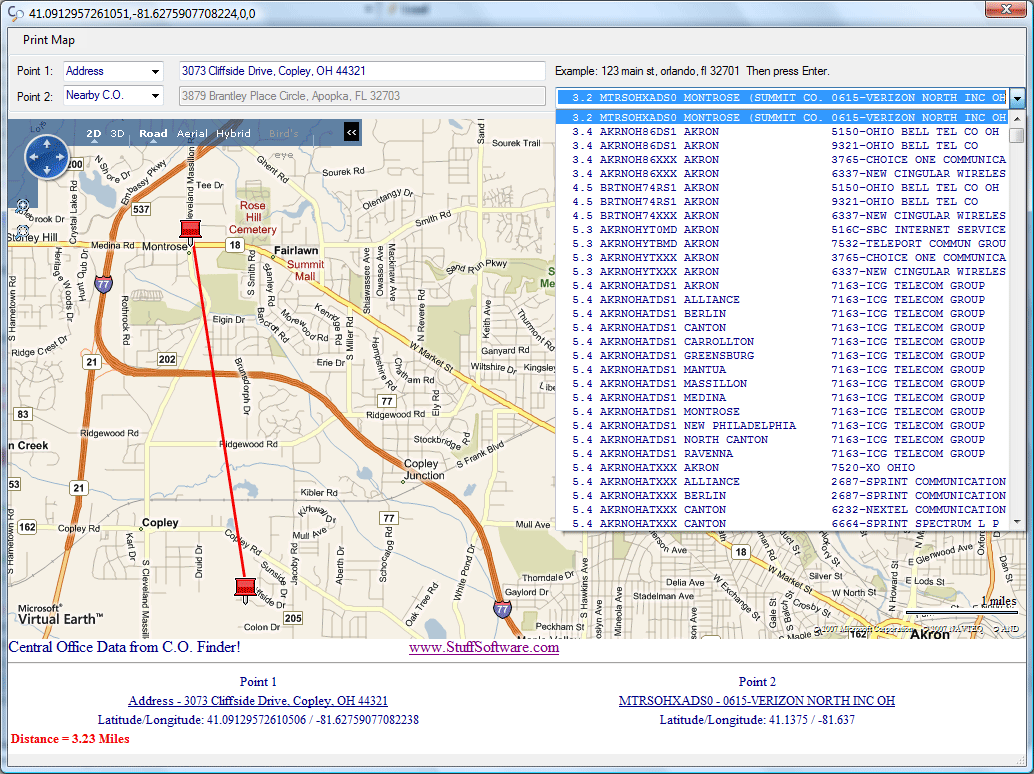Screen dimensions: 1034x774
Task: Zoom out using the lower magnifier icon
Action: click(x=22, y=231)
